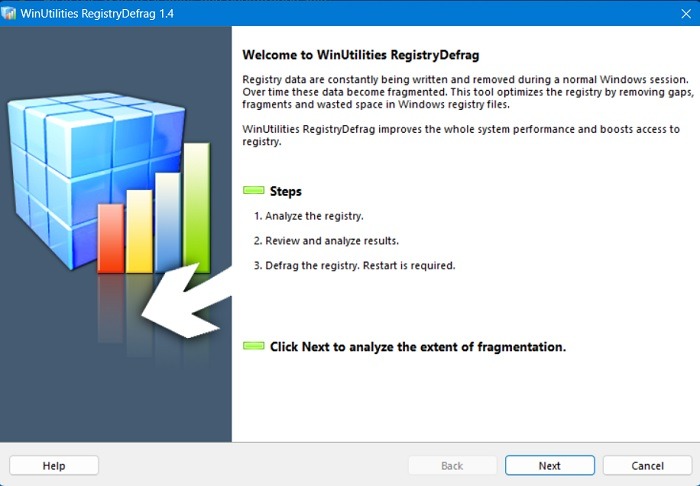Click step '1. Analyze the registry.'
This screenshot has width=700, height=486.
308,216
